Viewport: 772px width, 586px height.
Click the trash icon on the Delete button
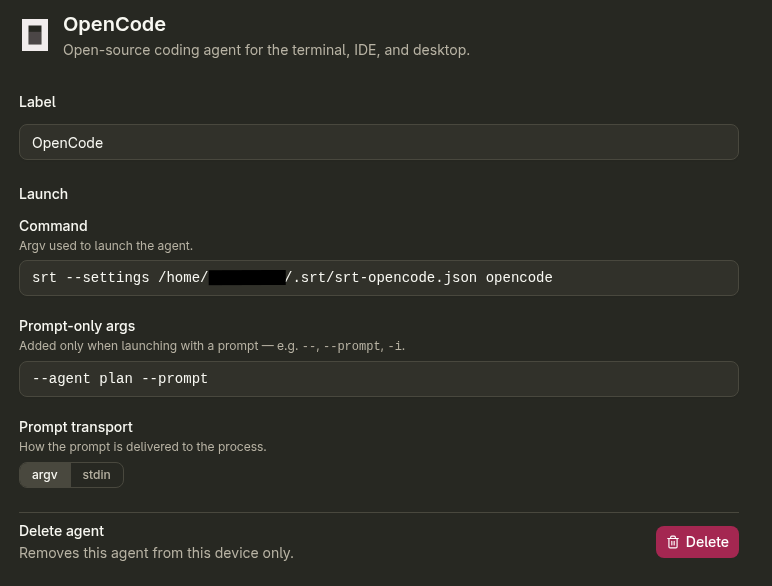[x=673, y=542]
